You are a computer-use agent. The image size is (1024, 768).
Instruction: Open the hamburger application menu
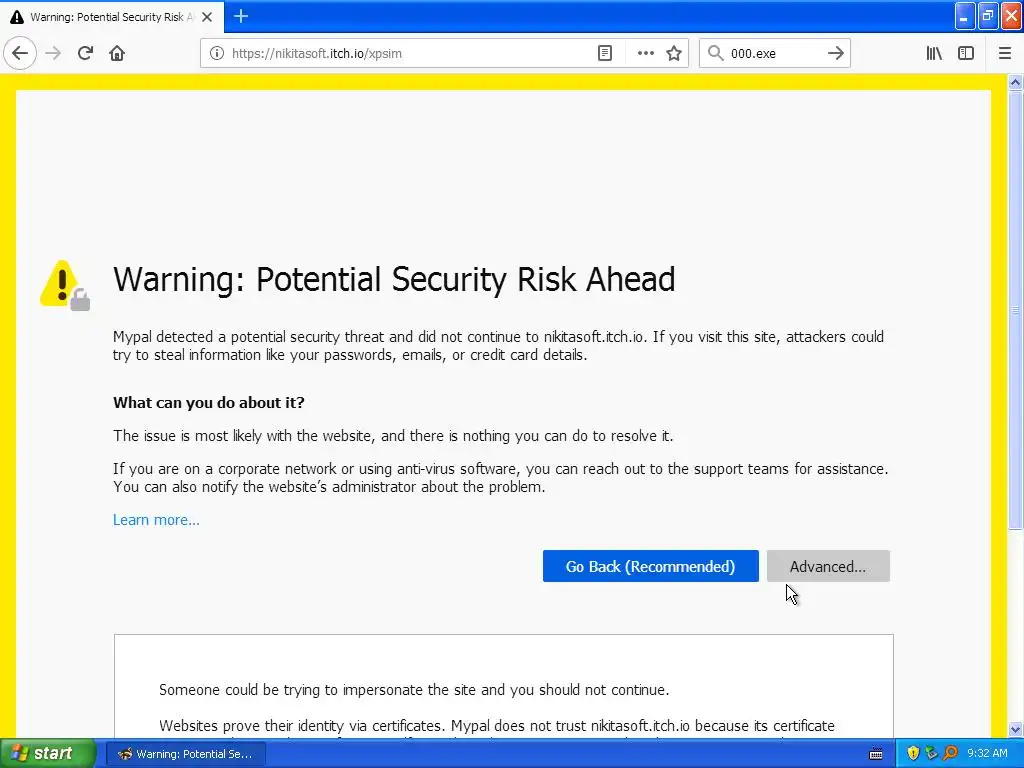click(x=1004, y=54)
